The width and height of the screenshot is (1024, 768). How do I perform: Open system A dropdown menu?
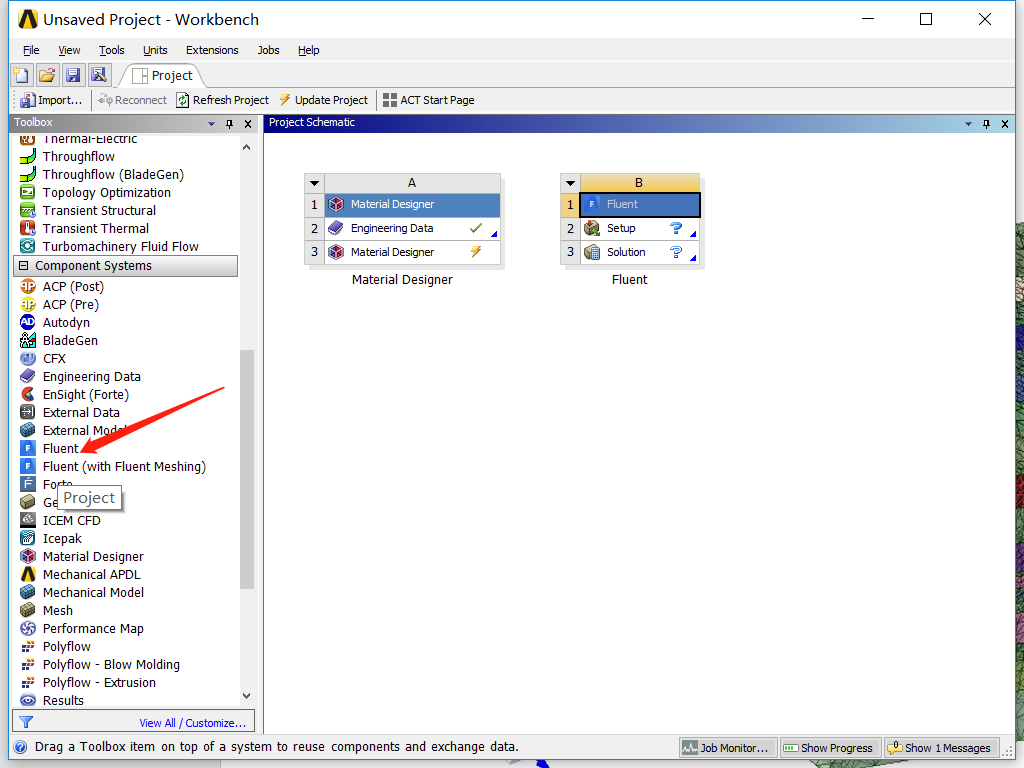pyautogui.click(x=314, y=183)
